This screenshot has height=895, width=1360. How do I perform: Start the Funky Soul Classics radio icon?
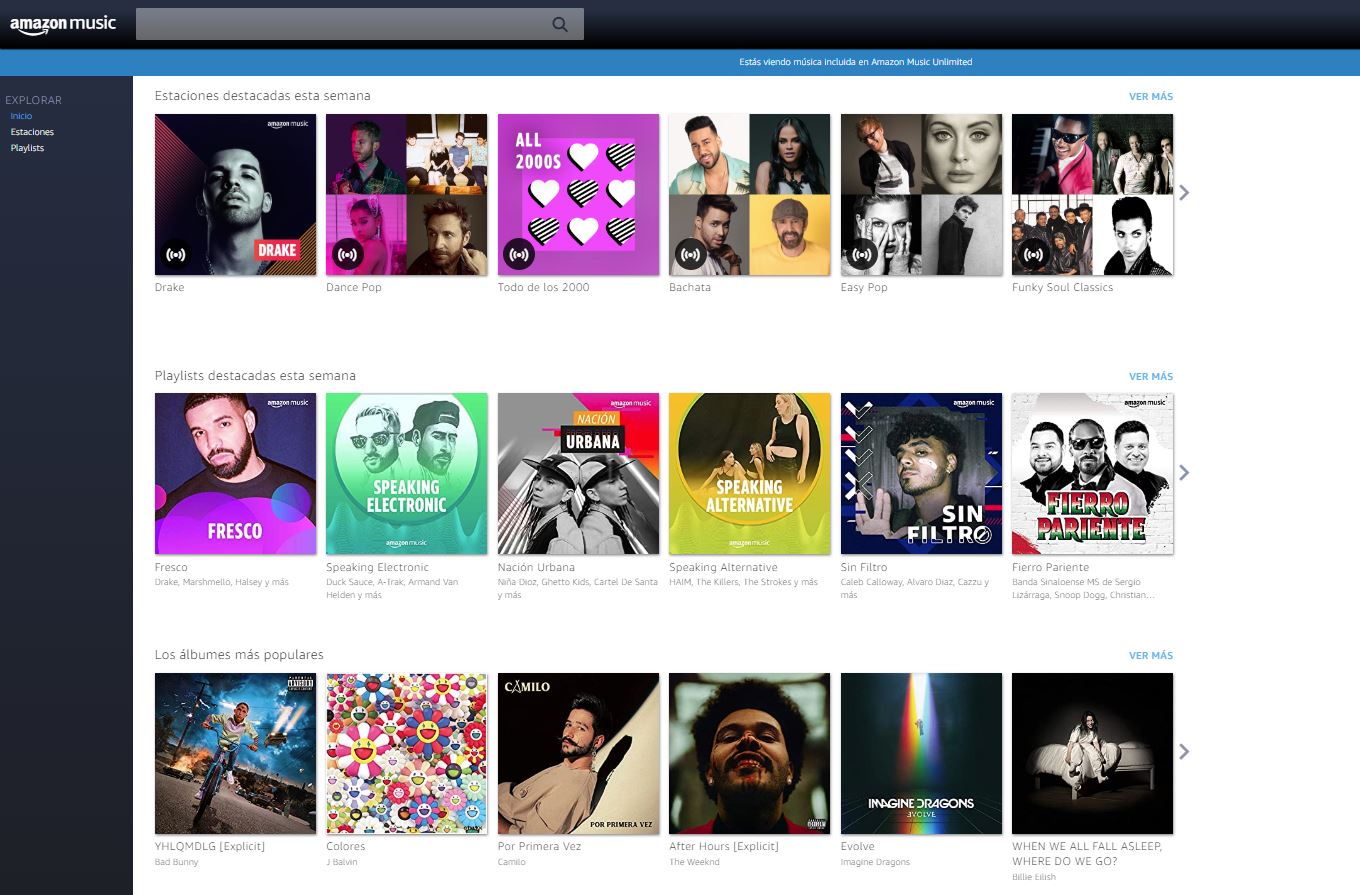1034,255
